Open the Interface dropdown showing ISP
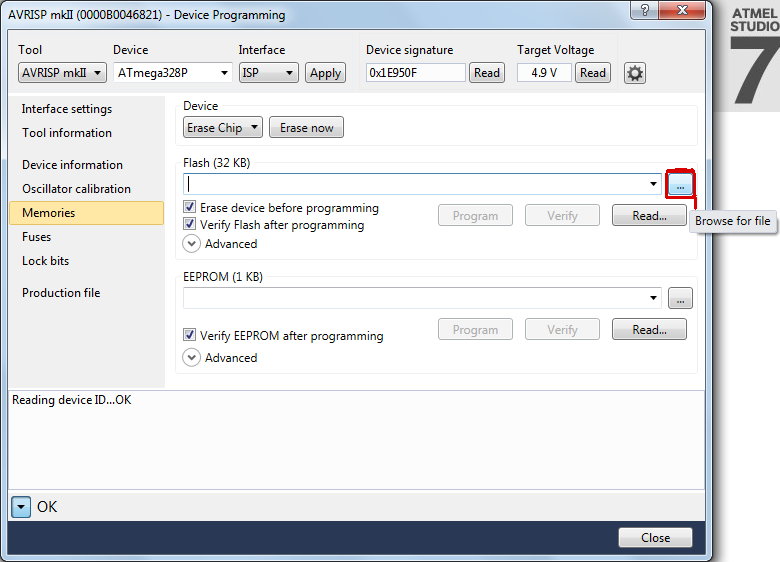 (x=268, y=73)
